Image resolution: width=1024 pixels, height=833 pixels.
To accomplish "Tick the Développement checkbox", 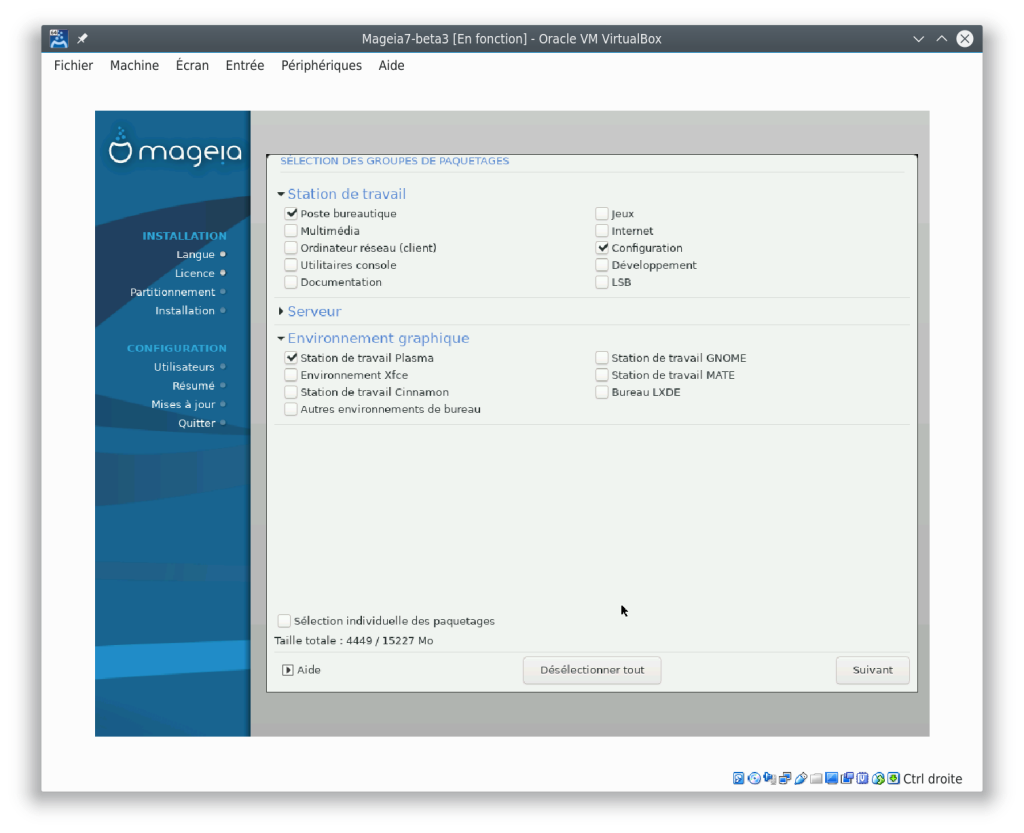I will (602, 265).
